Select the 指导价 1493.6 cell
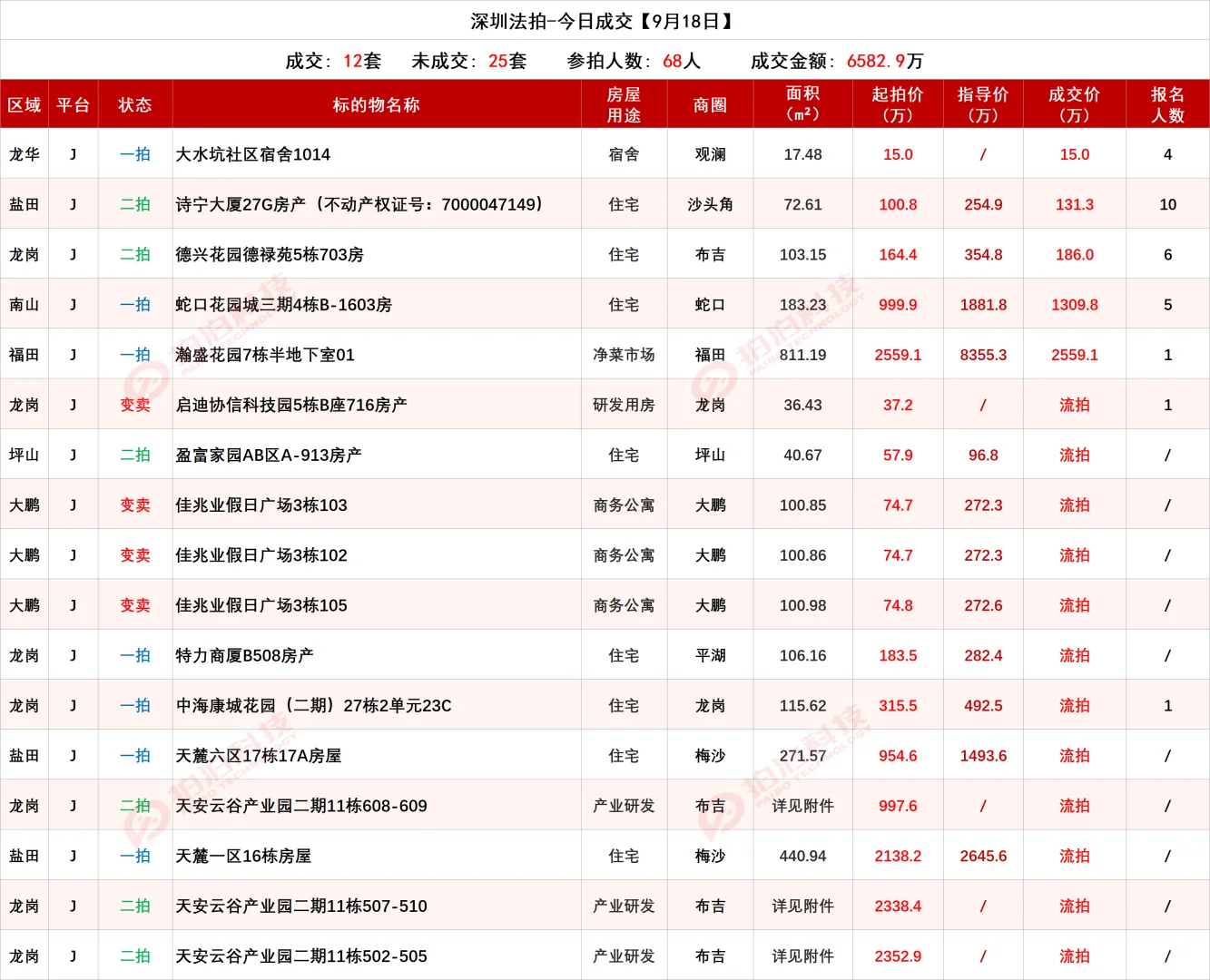 pos(983,755)
